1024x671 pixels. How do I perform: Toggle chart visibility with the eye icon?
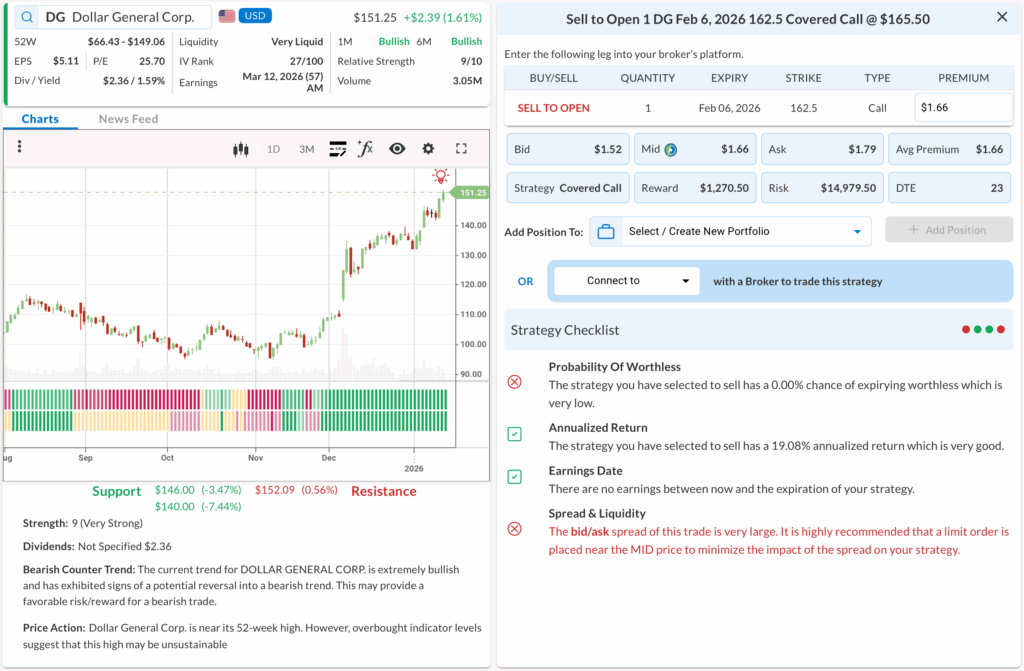pyautogui.click(x=397, y=149)
